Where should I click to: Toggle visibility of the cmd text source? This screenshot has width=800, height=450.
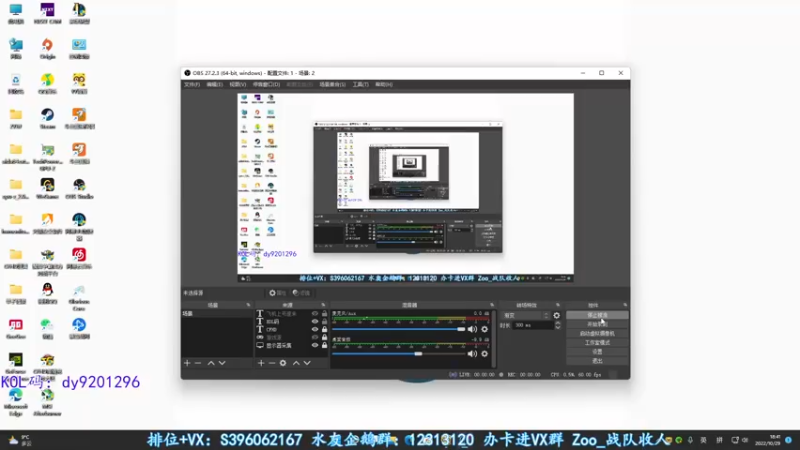point(315,330)
